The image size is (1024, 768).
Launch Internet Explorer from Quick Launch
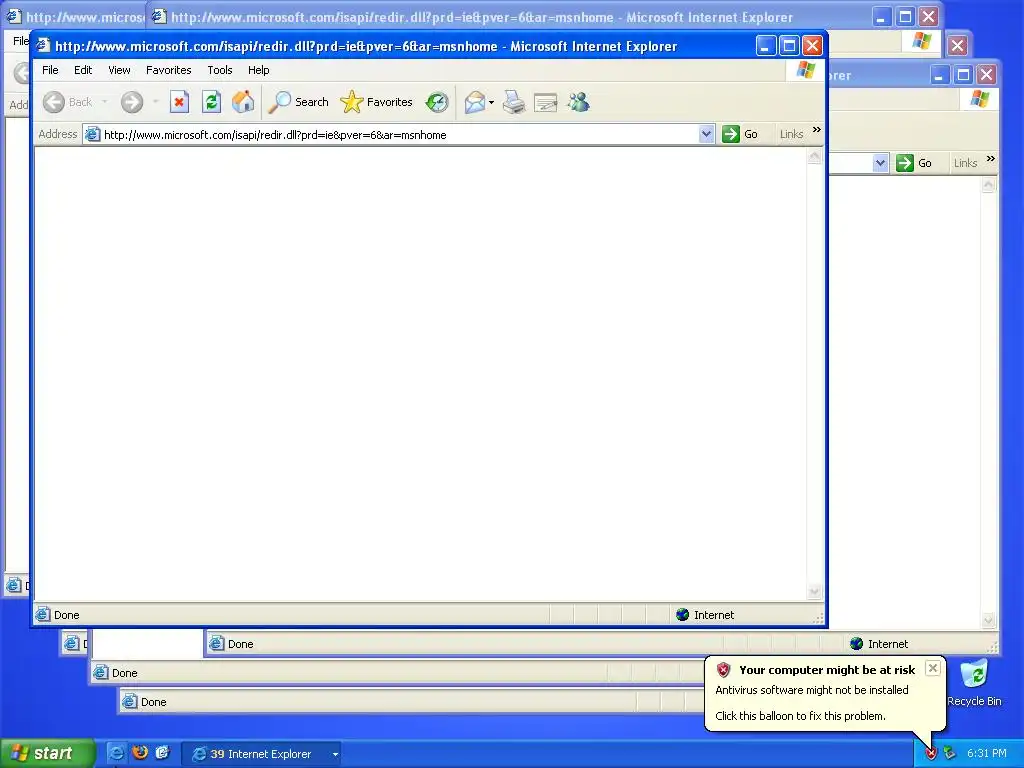point(116,754)
